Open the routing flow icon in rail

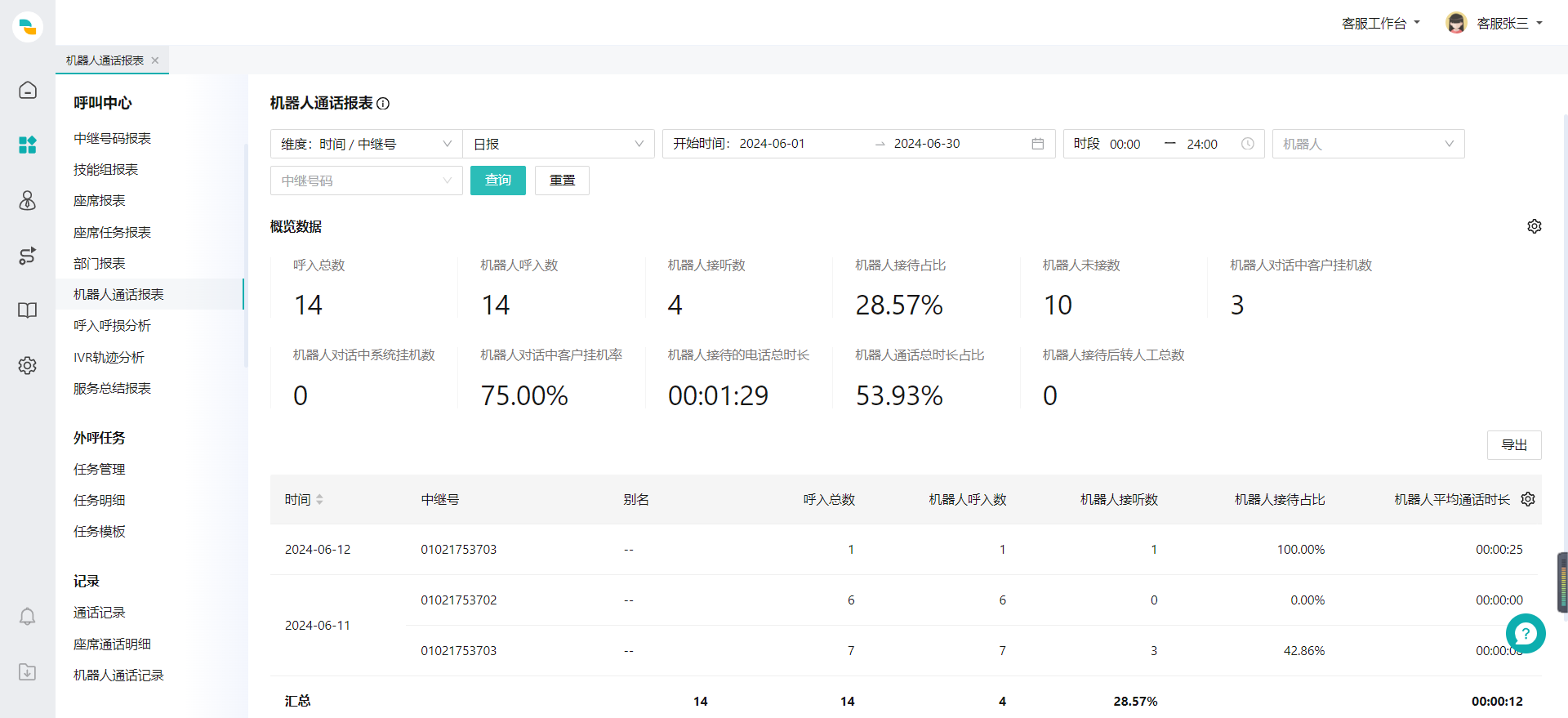(28, 256)
